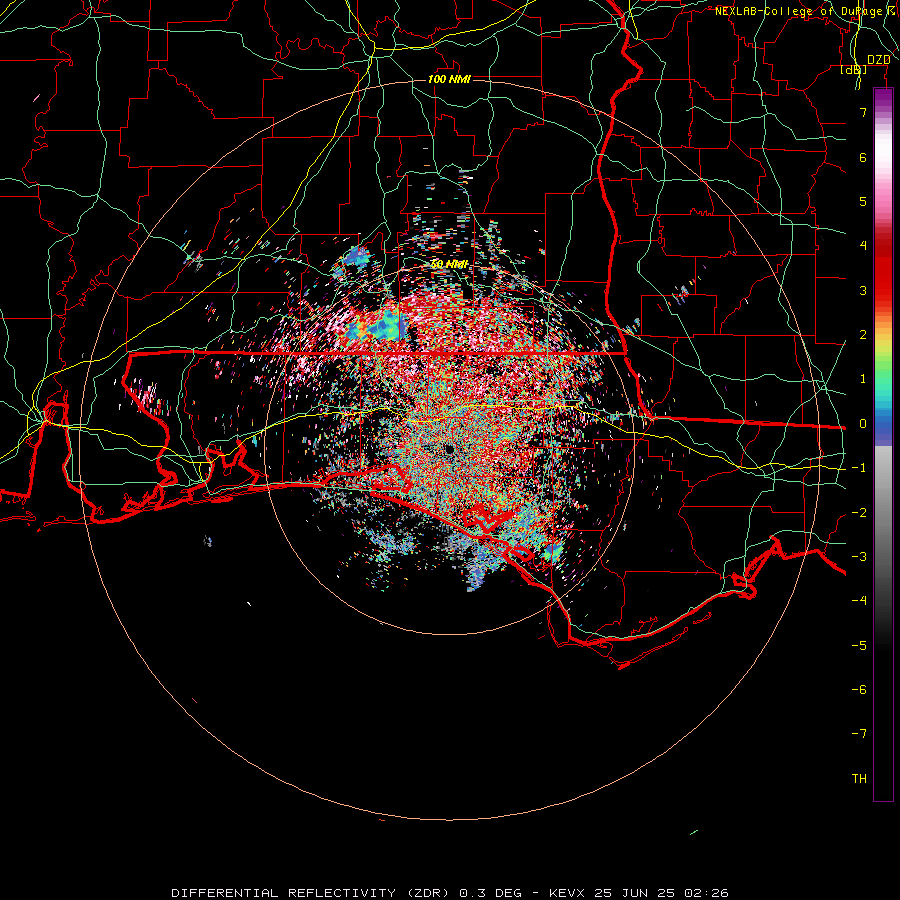Click the "TH" label on the color scale
Image resolution: width=900 pixels, height=900 pixels.
[x=859, y=779]
